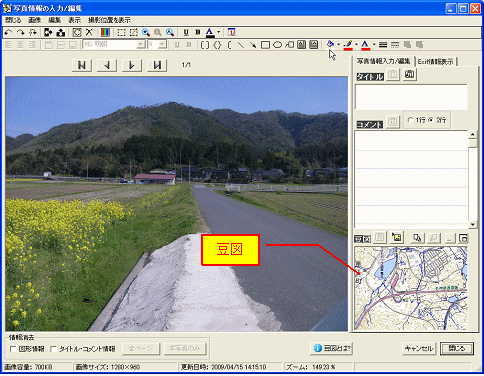This screenshot has width=484, height=376.
Task: Click the blue magnifier icon at right
Action: point(170,32)
